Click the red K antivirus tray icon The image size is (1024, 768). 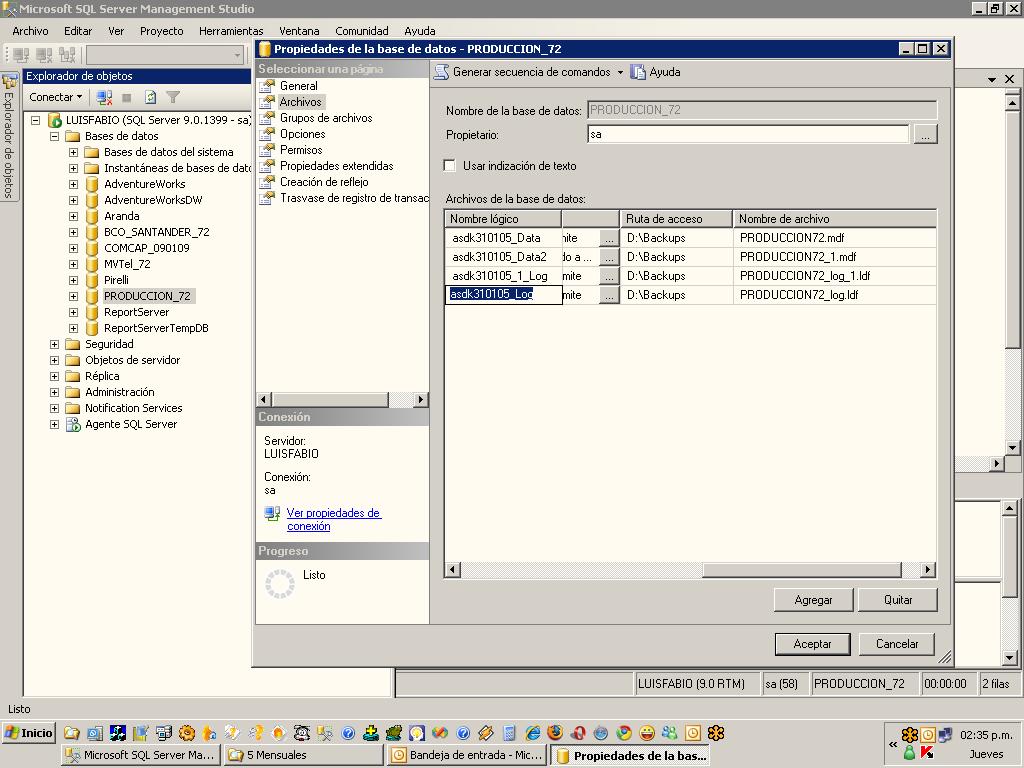coord(927,752)
